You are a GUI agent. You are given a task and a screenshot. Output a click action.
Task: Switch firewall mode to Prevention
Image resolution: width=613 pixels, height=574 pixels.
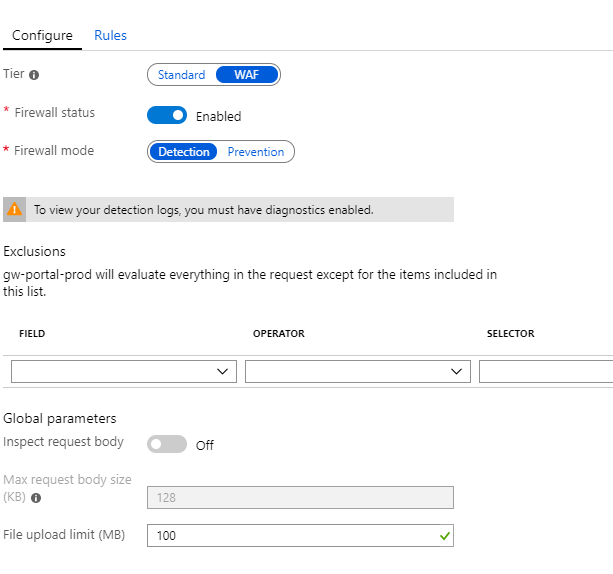point(256,152)
